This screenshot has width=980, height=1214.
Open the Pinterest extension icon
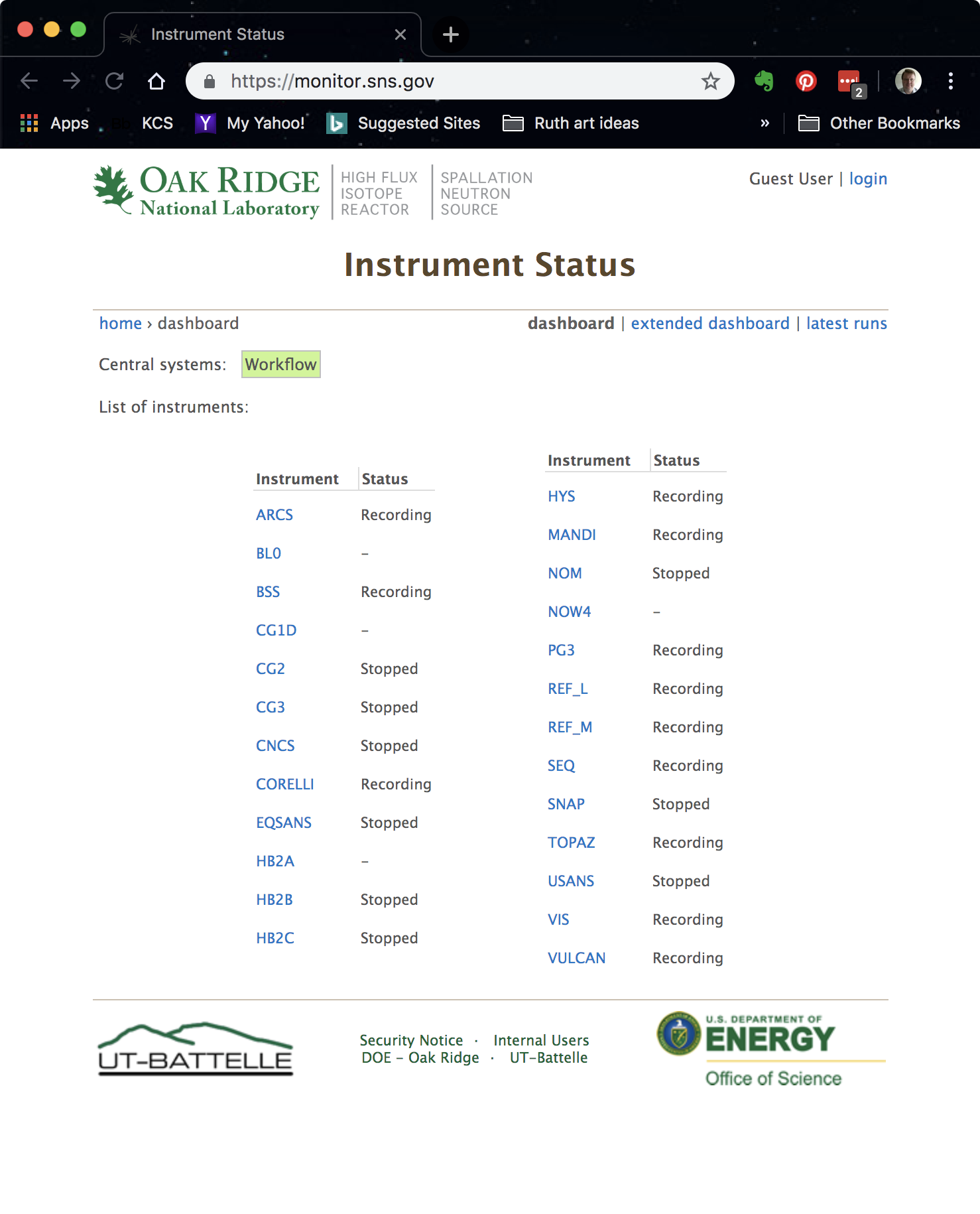click(x=806, y=81)
